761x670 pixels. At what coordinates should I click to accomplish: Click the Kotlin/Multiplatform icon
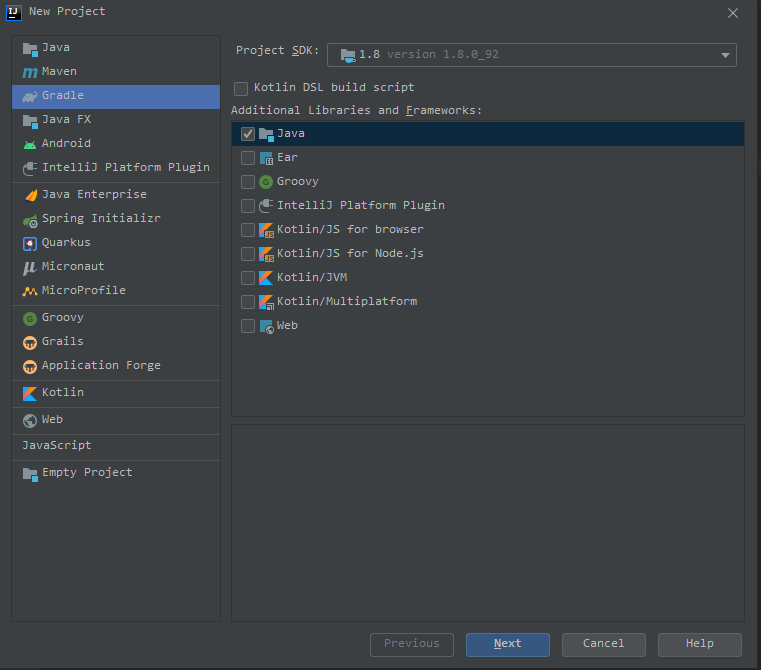(x=266, y=302)
